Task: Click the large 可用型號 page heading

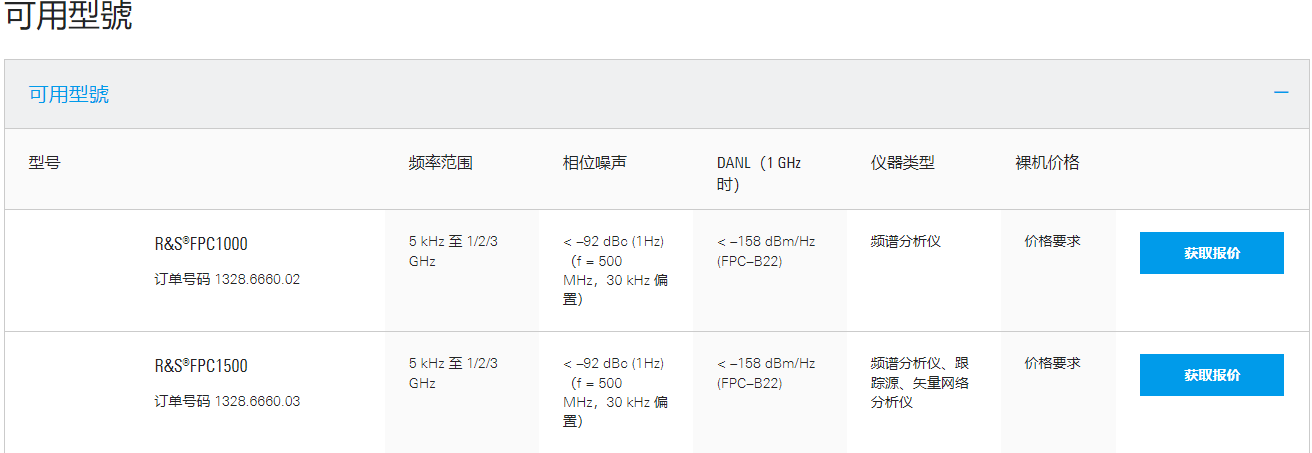Action: (69, 17)
